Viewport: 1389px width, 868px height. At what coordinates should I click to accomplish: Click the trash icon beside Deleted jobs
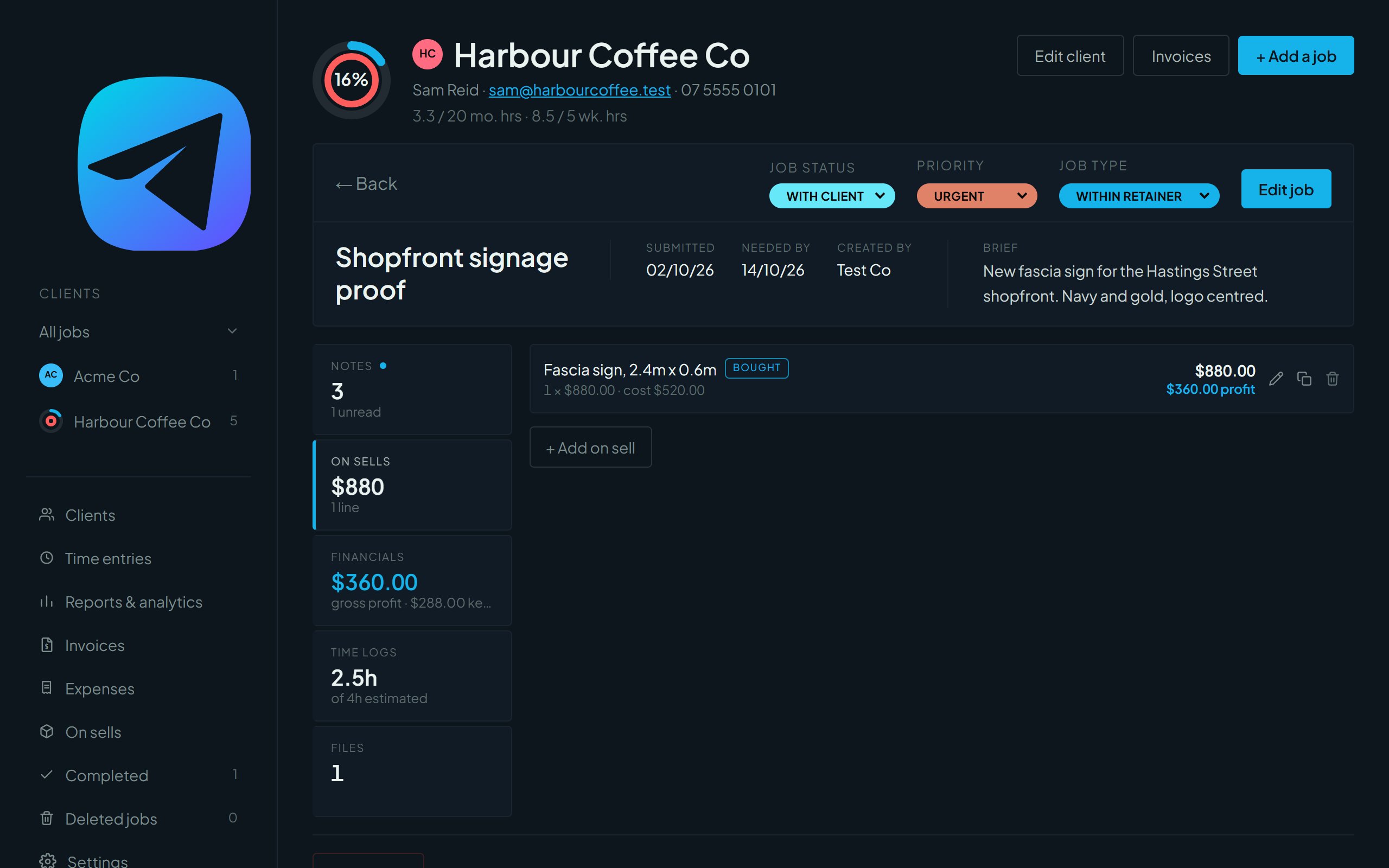pyautogui.click(x=47, y=818)
